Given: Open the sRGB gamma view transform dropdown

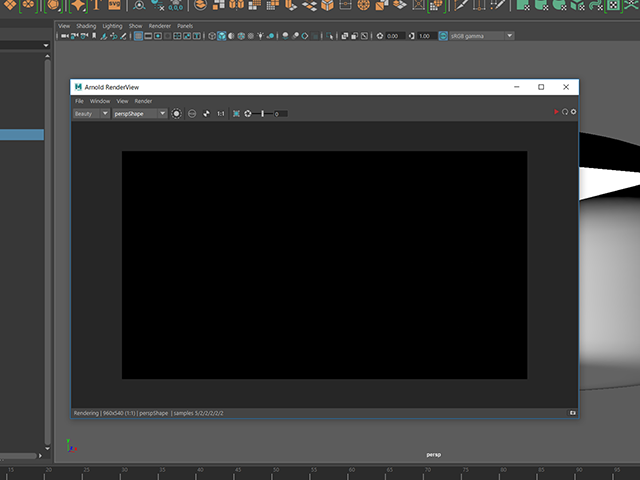Looking at the screenshot, I should 482,36.
